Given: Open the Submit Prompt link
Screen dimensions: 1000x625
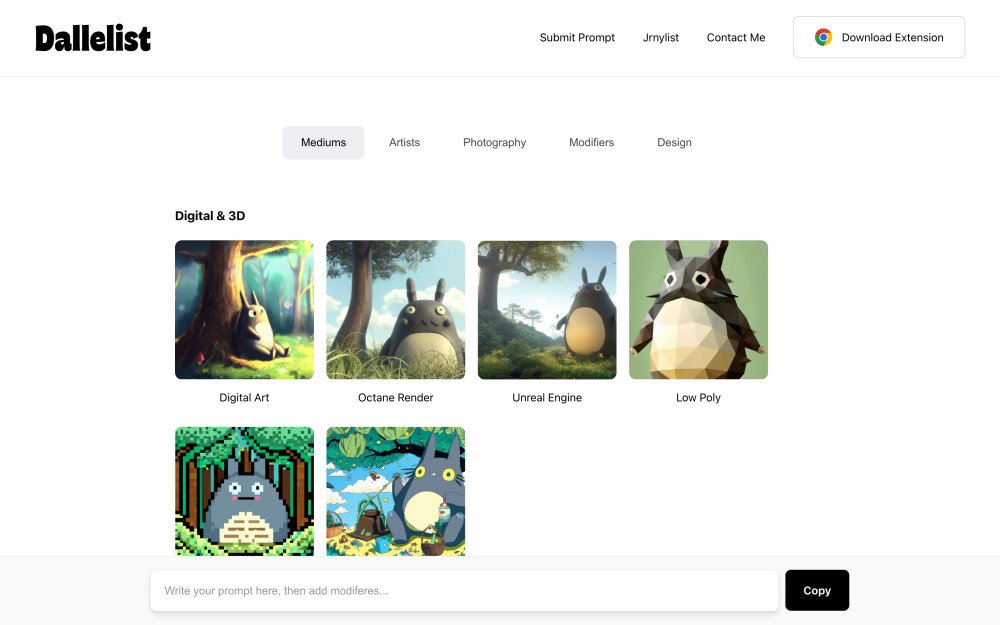Looking at the screenshot, I should [577, 38].
